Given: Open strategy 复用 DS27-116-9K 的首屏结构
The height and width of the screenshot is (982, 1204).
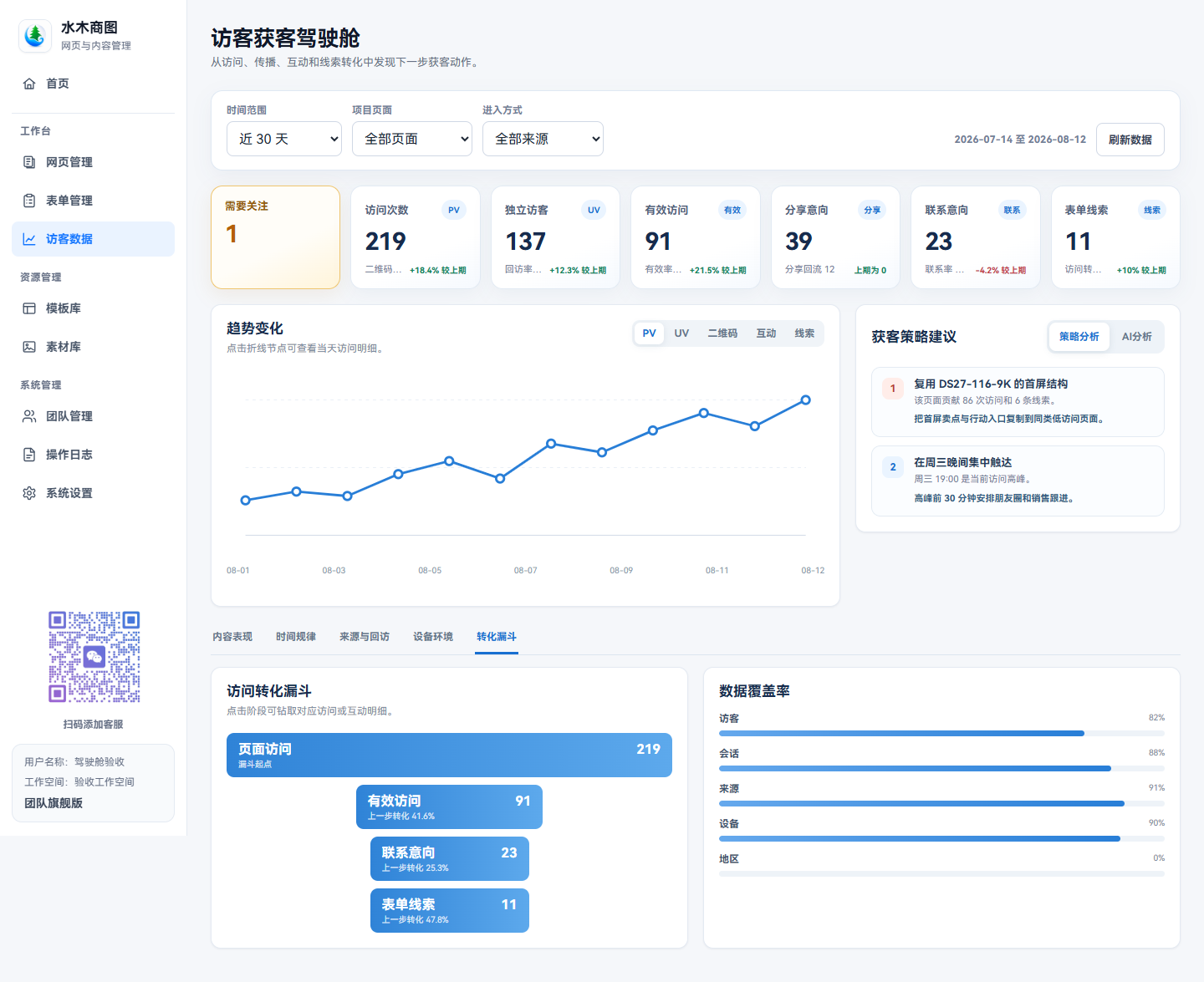Looking at the screenshot, I should click(x=1018, y=402).
